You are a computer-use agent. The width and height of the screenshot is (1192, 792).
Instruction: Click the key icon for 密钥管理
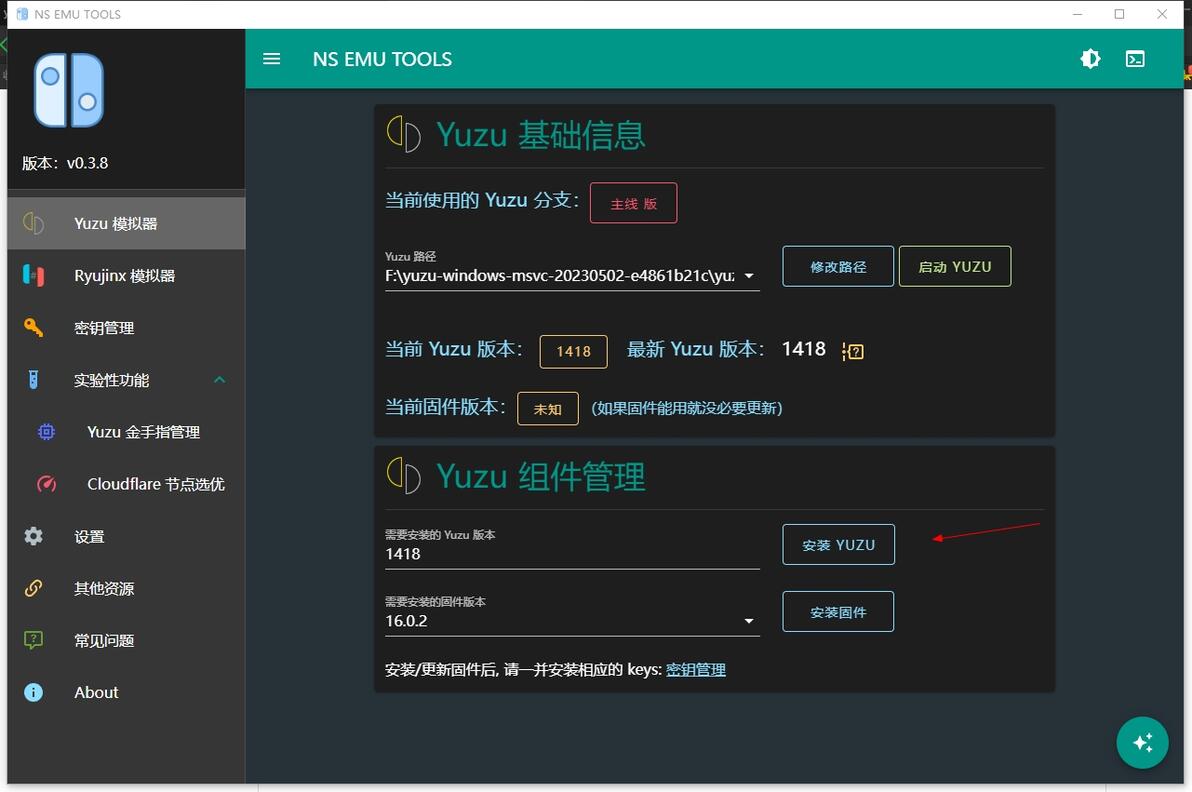(33, 328)
